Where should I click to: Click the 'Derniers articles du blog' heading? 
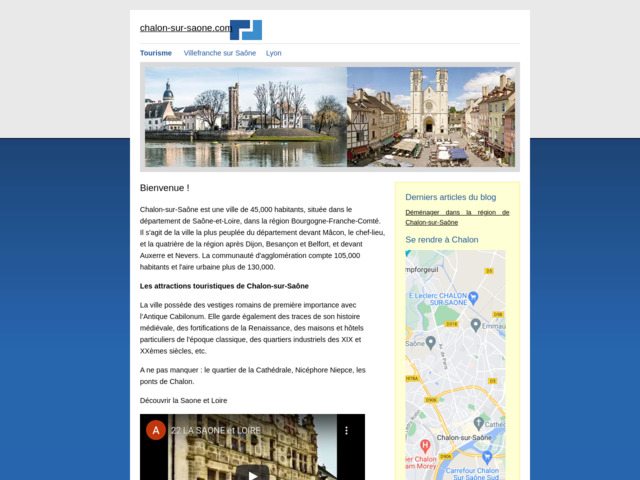450,197
